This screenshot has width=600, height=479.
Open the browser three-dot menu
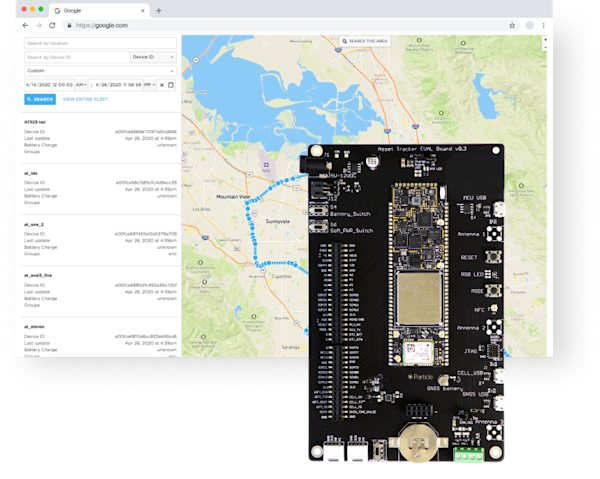(x=543, y=26)
